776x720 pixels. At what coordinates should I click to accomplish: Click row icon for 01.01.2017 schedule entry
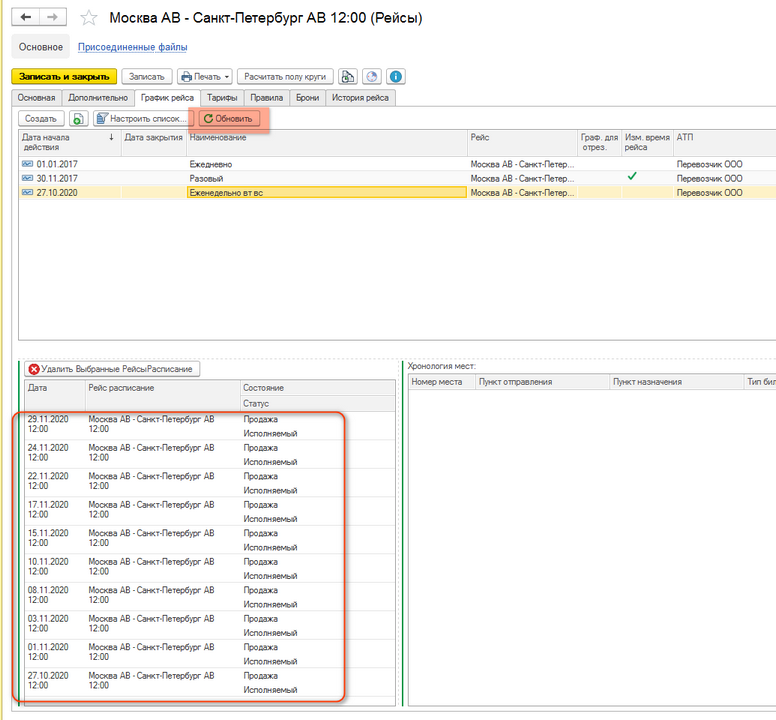pyautogui.click(x=28, y=162)
